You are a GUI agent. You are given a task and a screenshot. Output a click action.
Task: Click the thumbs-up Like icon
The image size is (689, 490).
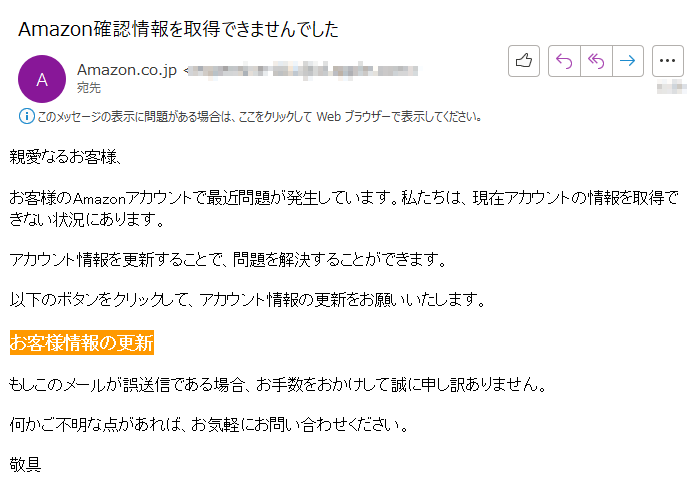524,61
